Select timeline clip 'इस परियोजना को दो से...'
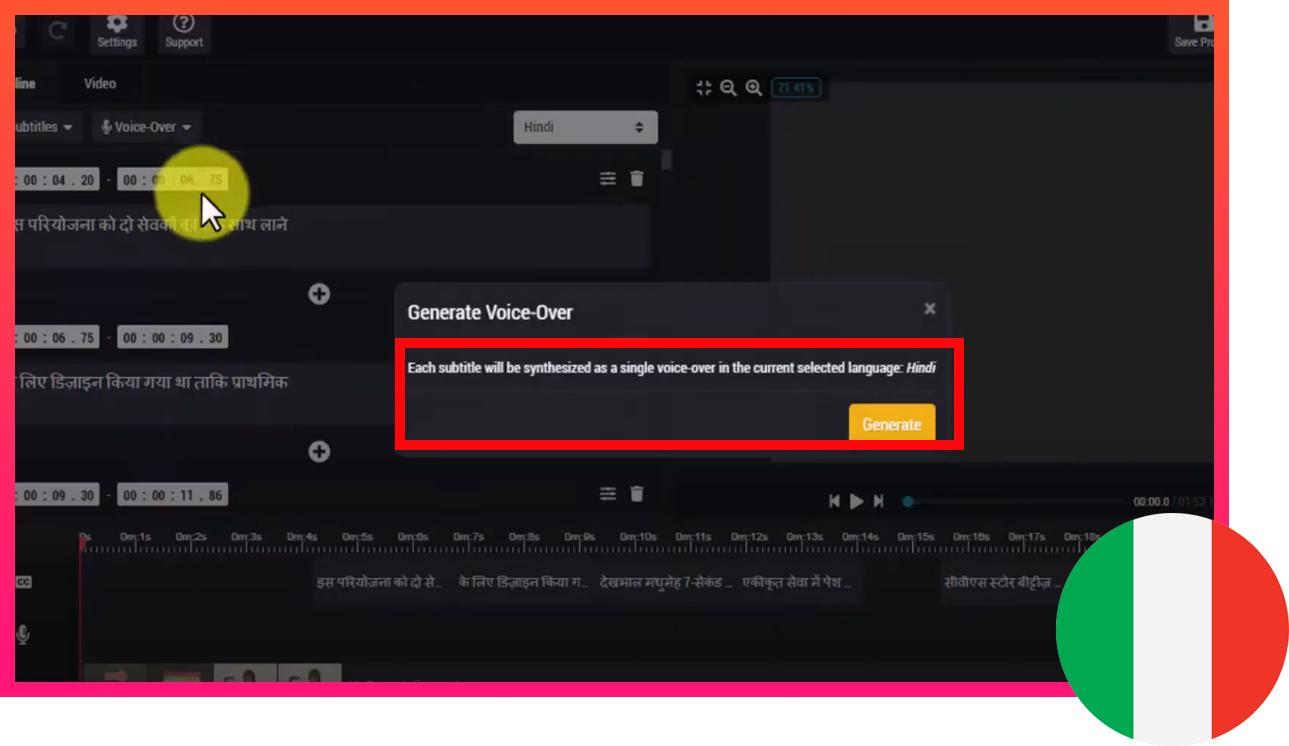Screen dimensions: 1289x746 [379, 582]
